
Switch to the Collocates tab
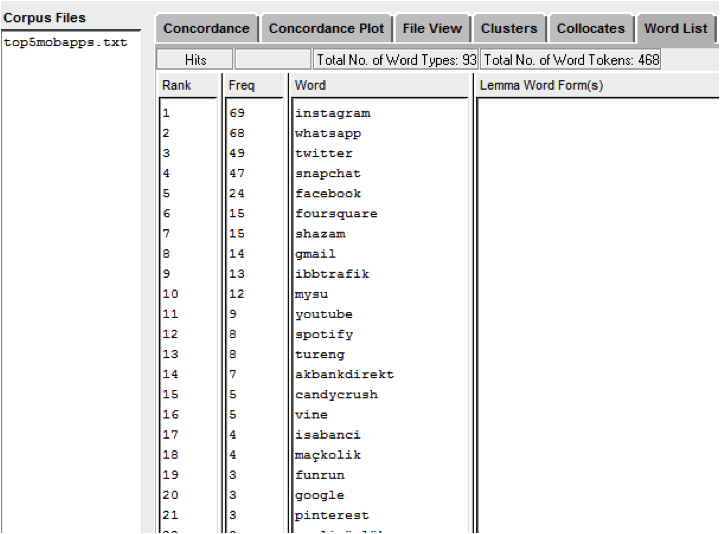(x=590, y=28)
